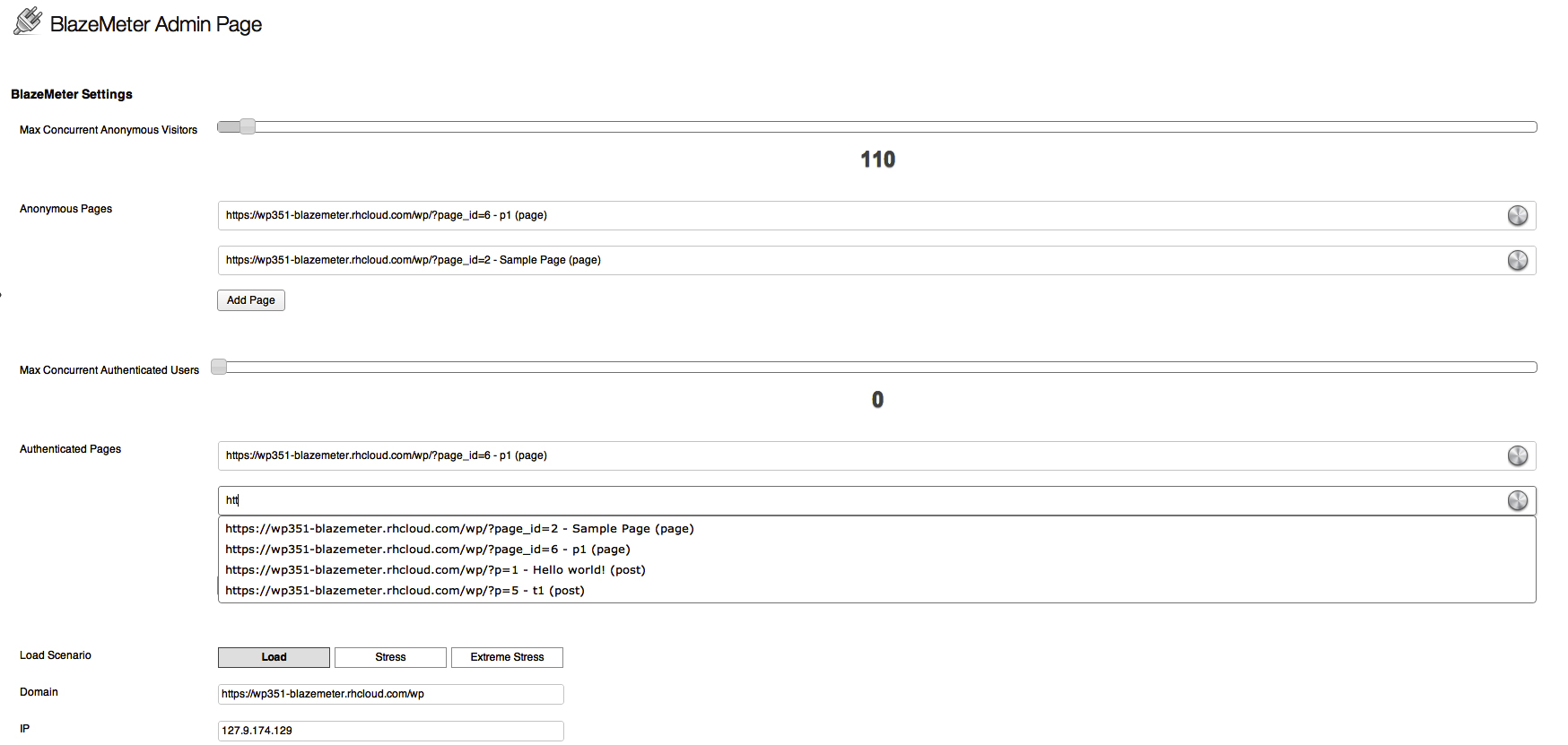1568x745 pixels.
Task: Click the IP label
Action: click(x=24, y=729)
